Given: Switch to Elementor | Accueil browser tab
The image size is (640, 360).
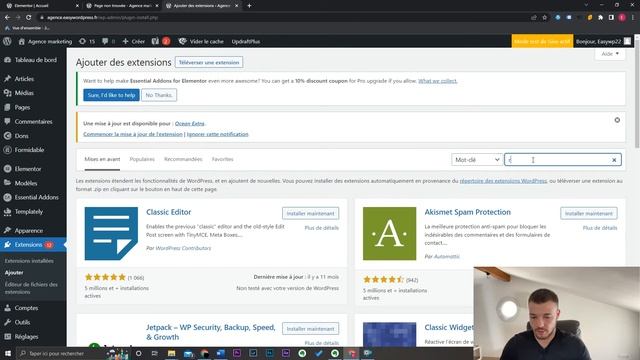Looking at the screenshot, I should (x=41, y=6).
